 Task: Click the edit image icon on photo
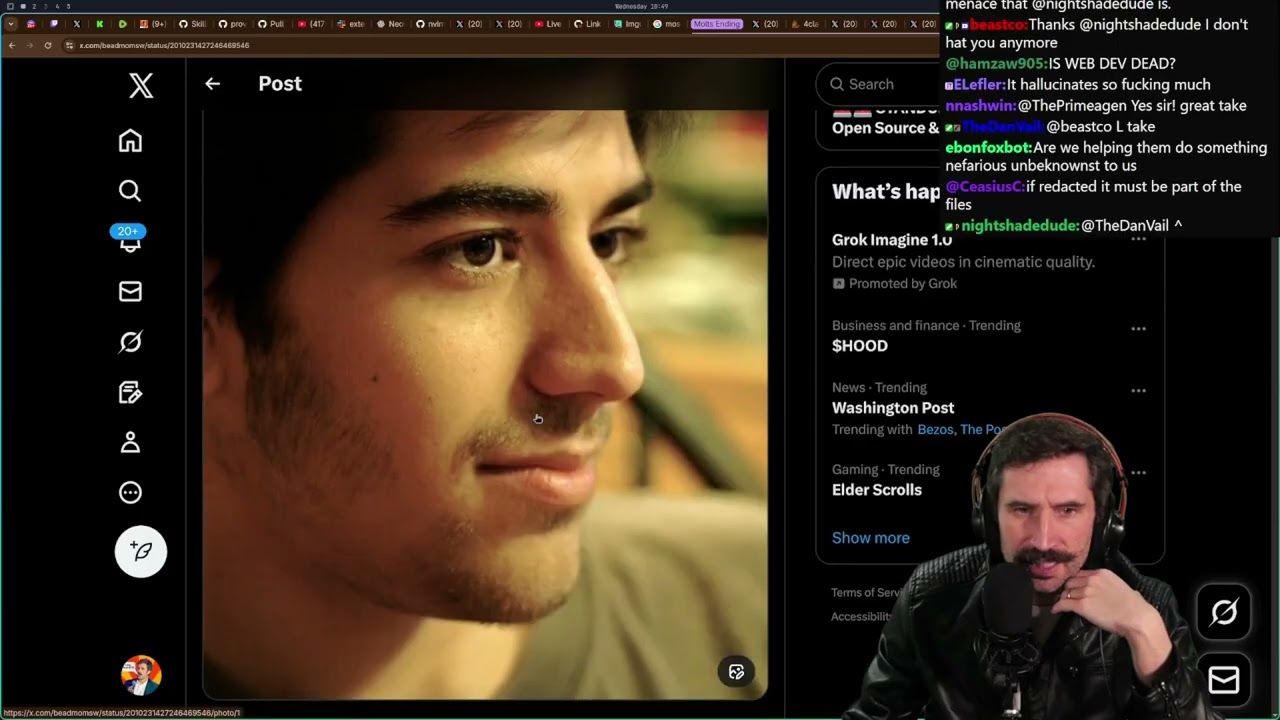pyautogui.click(x=737, y=672)
